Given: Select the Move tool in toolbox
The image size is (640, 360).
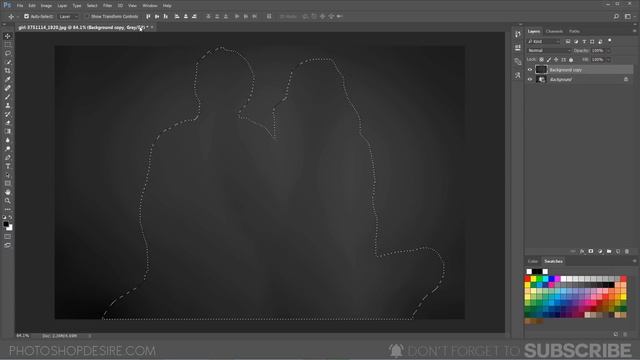Looking at the screenshot, I should (8, 36).
